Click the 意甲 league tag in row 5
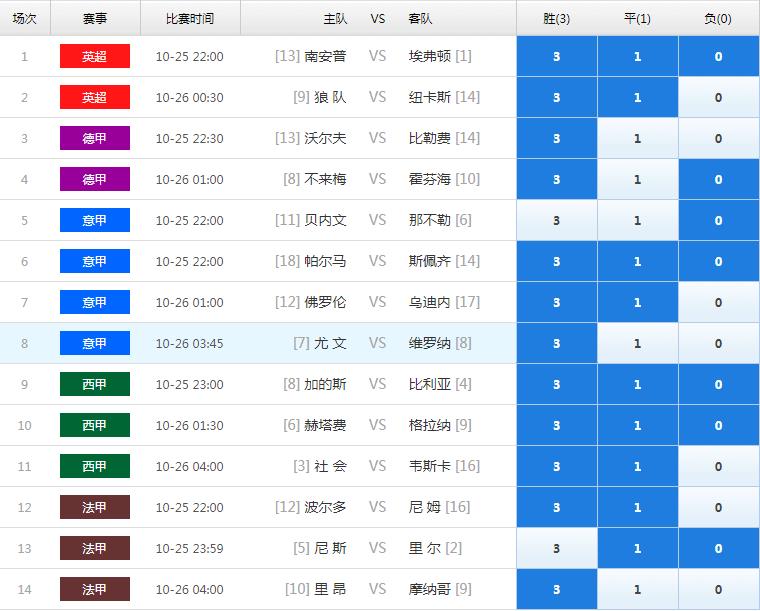 95,220
